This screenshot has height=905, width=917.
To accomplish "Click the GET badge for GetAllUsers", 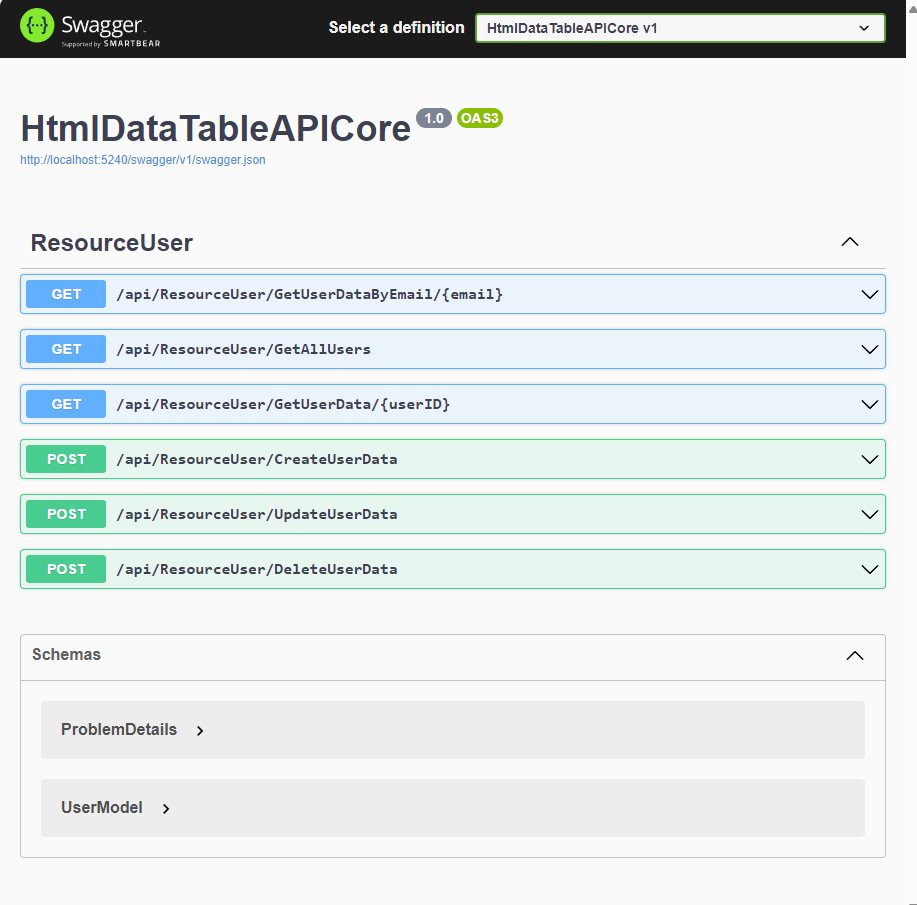I will pyautogui.click(x=66, y=349).
